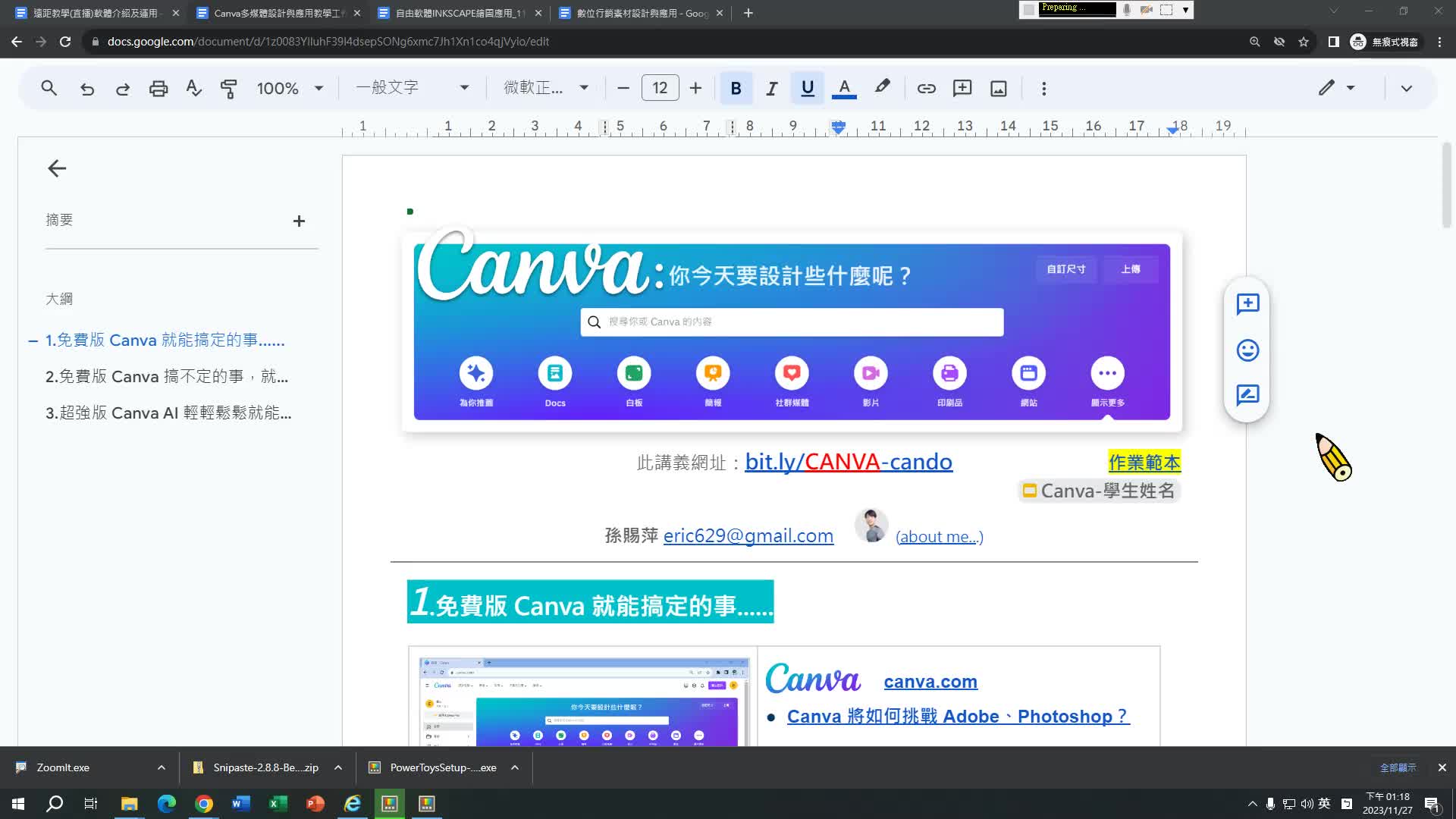Activate the paint format tool
Image resolution: width=1456 pixels, height=819 pixels.
pos(228,88)
